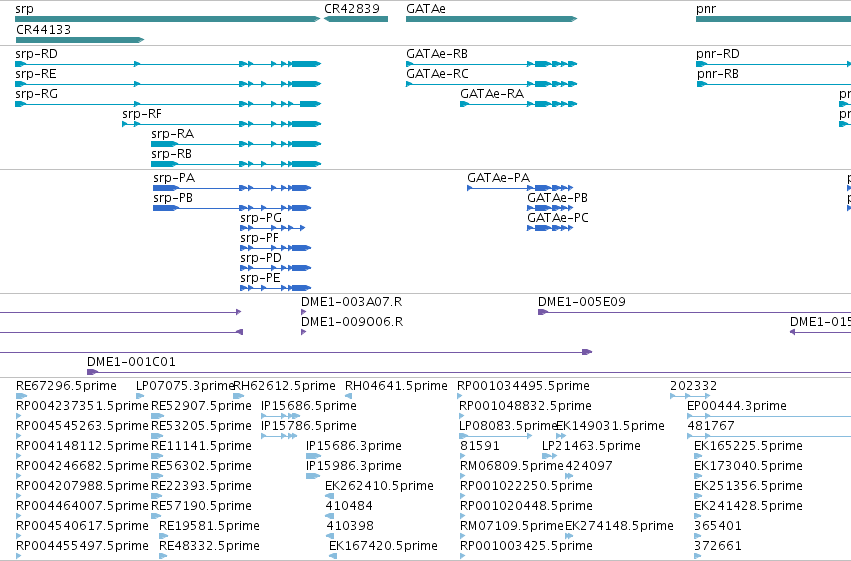
Task: Select the RM06809.5prime EST label
Action: pos(512,466)
